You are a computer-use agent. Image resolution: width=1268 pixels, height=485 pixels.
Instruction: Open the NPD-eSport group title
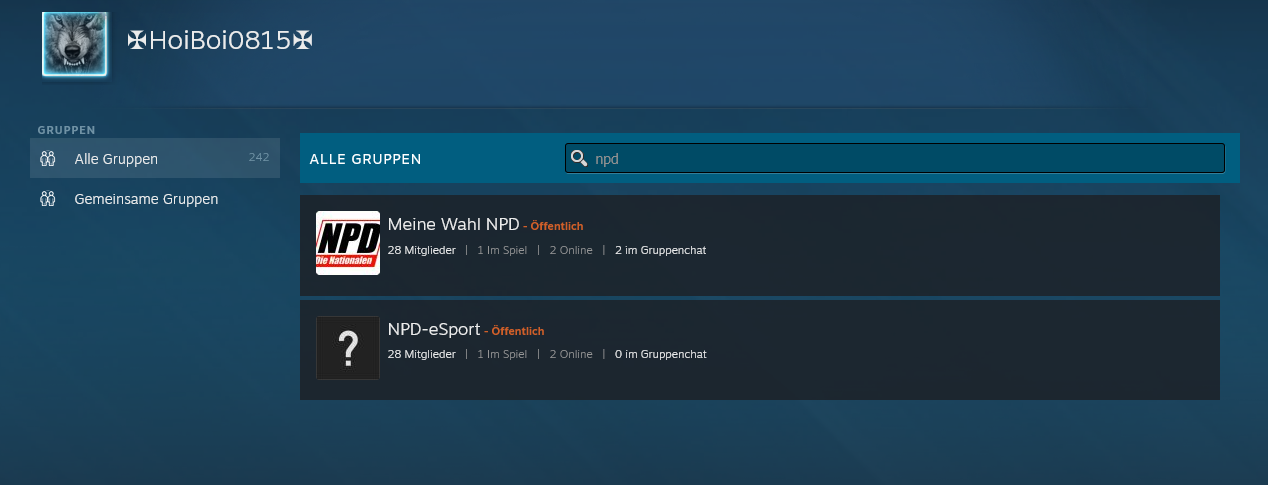click(434, 329)
